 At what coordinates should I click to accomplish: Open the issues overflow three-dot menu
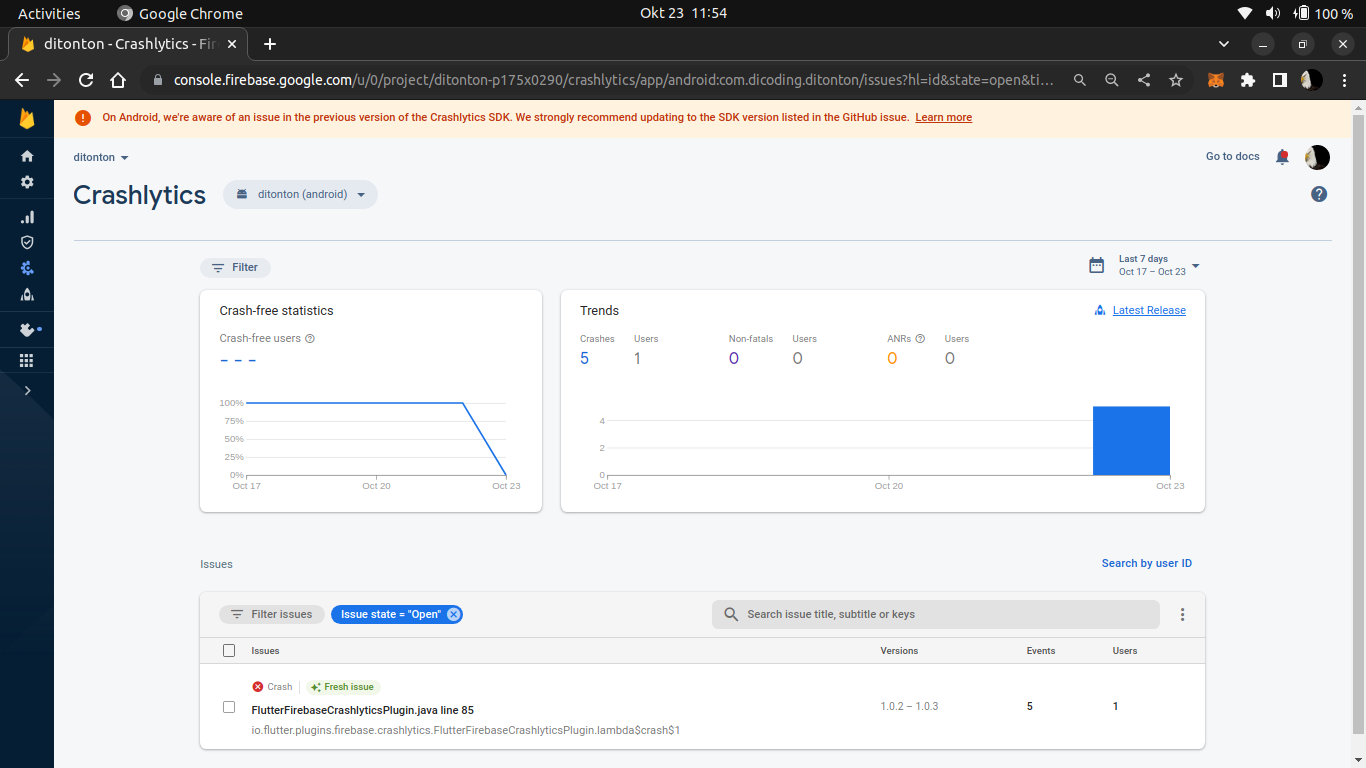coord(1182,614)
